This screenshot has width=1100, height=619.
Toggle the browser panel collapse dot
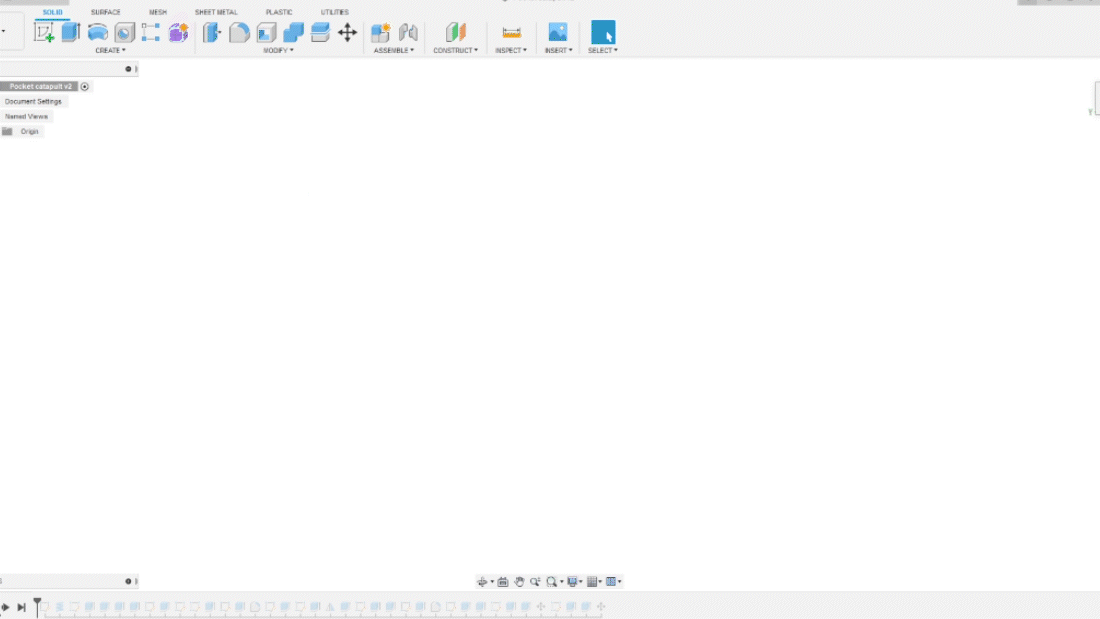128,69
